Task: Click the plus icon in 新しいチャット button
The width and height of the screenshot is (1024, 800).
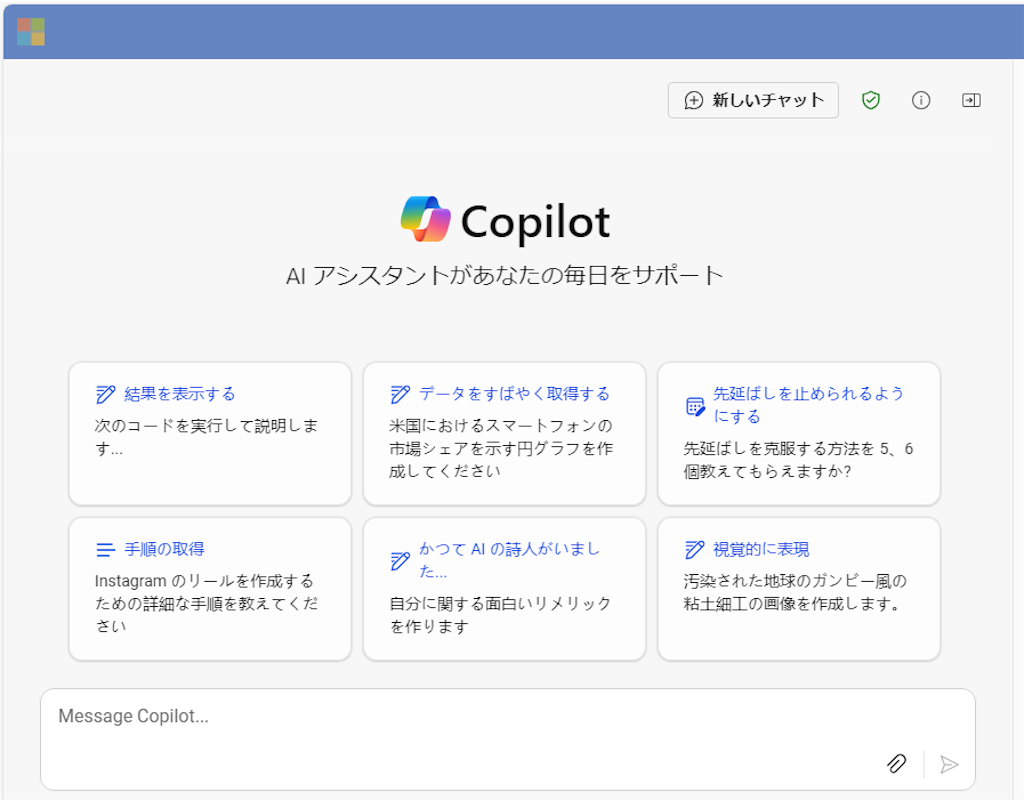Action: coord(694,101)
